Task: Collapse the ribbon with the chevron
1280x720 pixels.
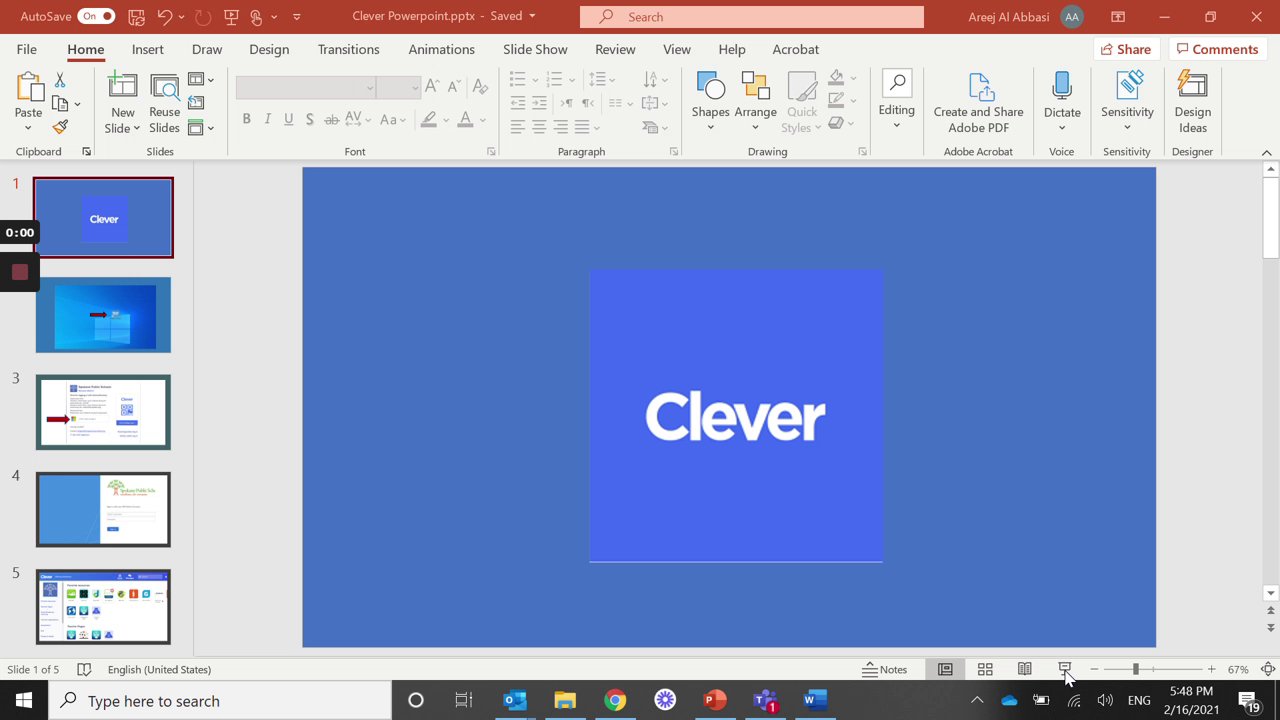Action: [1267, 152]
